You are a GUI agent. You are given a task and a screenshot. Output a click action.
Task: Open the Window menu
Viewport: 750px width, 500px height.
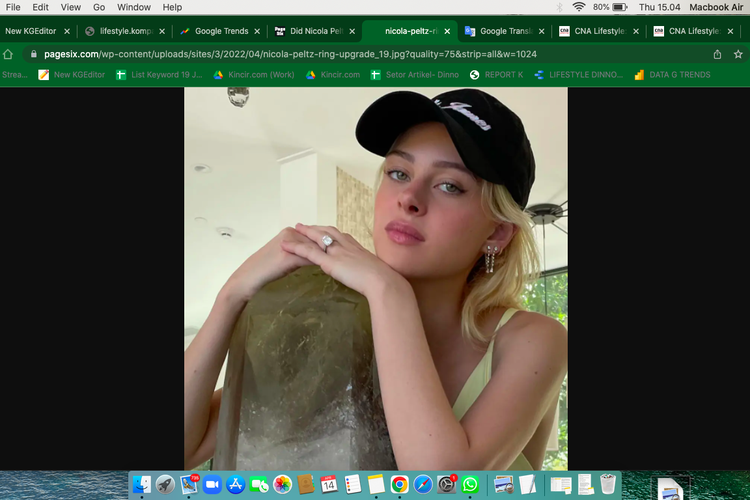click(x=134, y=7)
